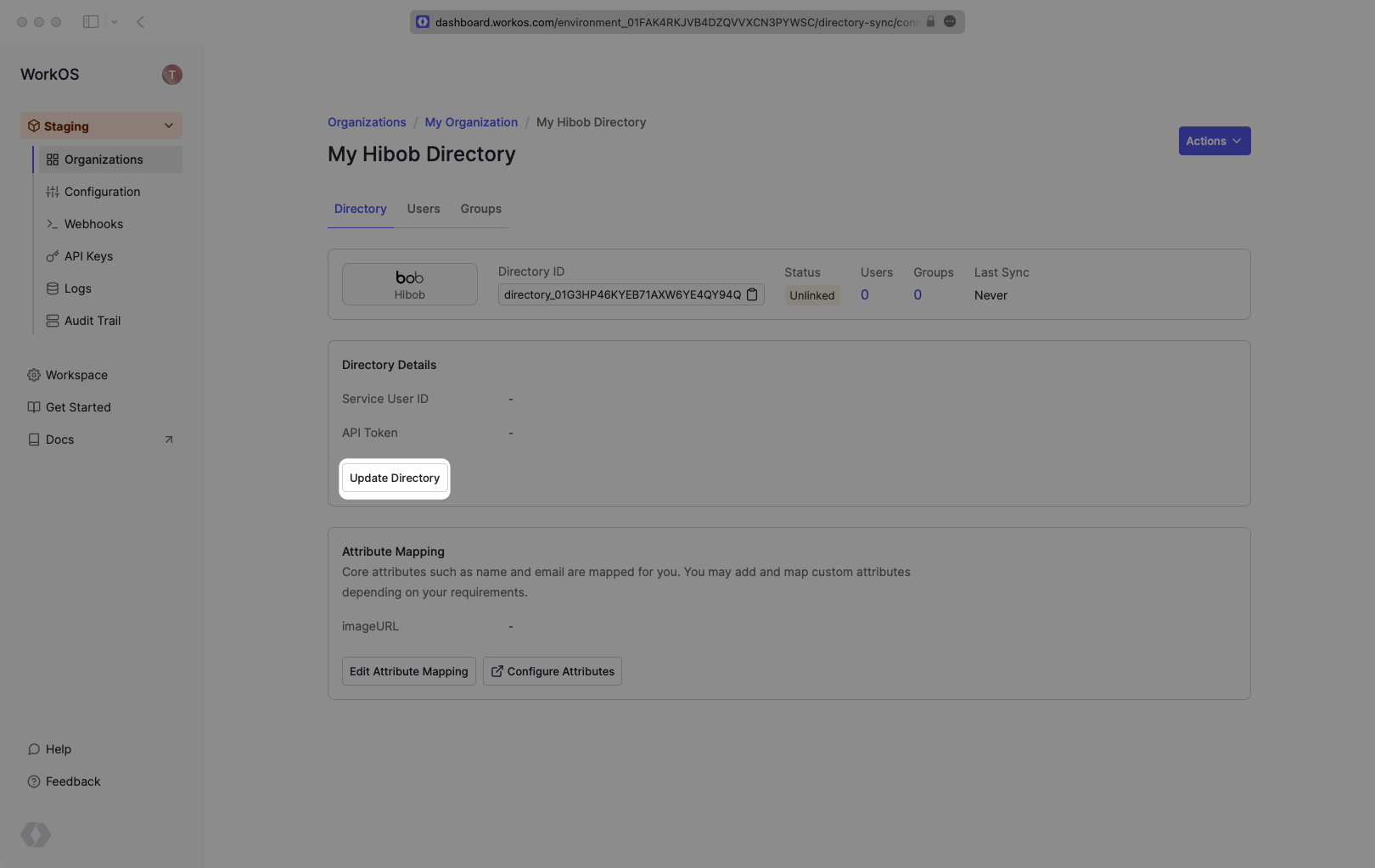This screenshot has height=868, width=1375.
Task: Copy the Directory ID to clipboard
Action: coord(752,294)
